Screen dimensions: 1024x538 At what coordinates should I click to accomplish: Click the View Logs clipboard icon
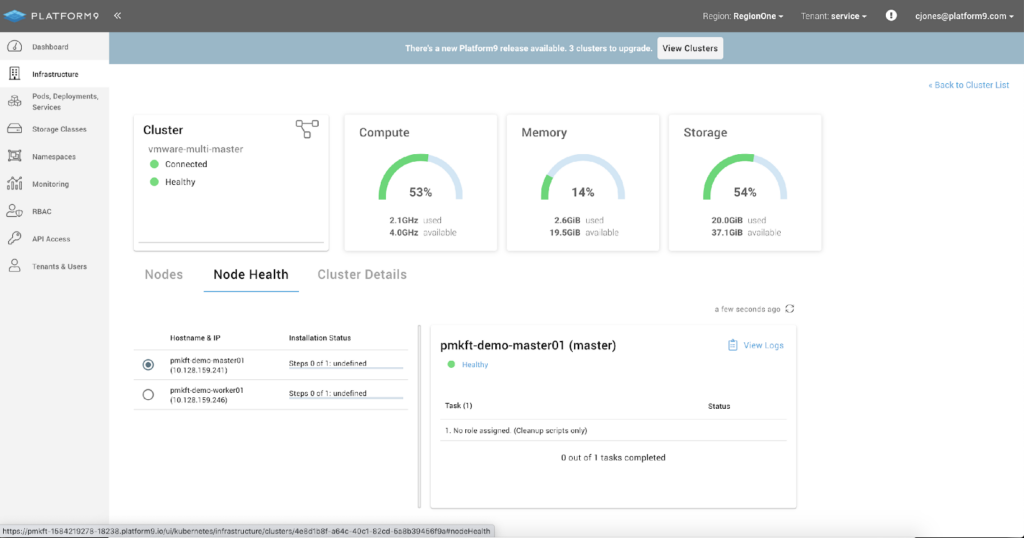pyautogui.click(x=733, y=345)
